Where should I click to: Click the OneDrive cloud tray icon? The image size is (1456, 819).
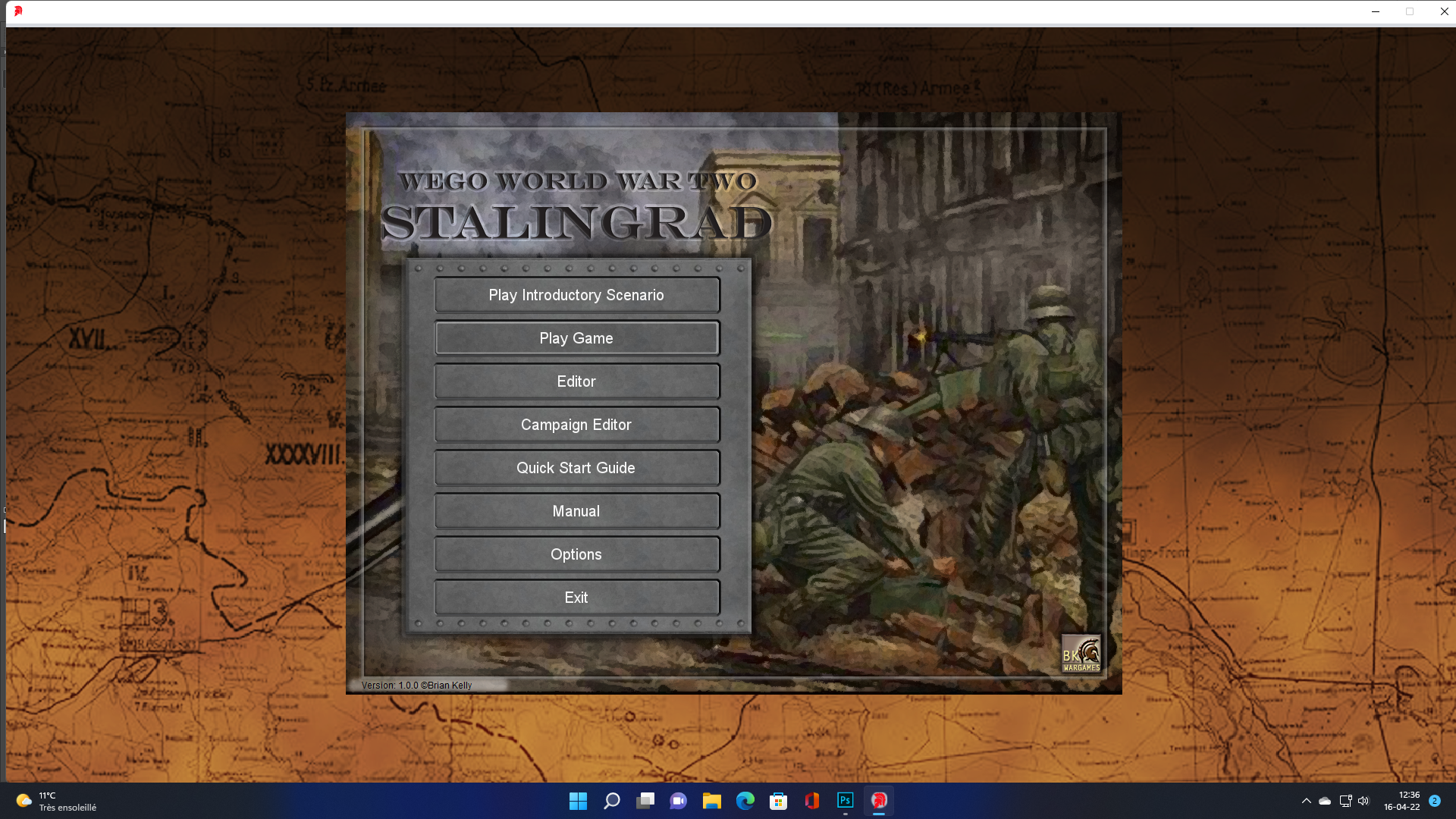point(1325,801)
